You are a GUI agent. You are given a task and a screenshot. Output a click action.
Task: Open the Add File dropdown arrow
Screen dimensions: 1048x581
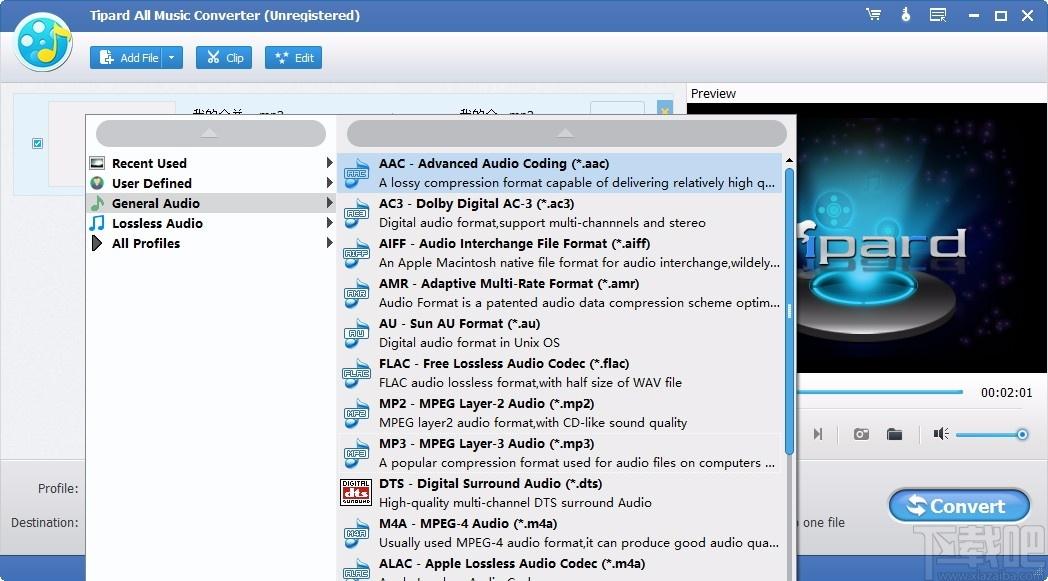coord(172,57)
